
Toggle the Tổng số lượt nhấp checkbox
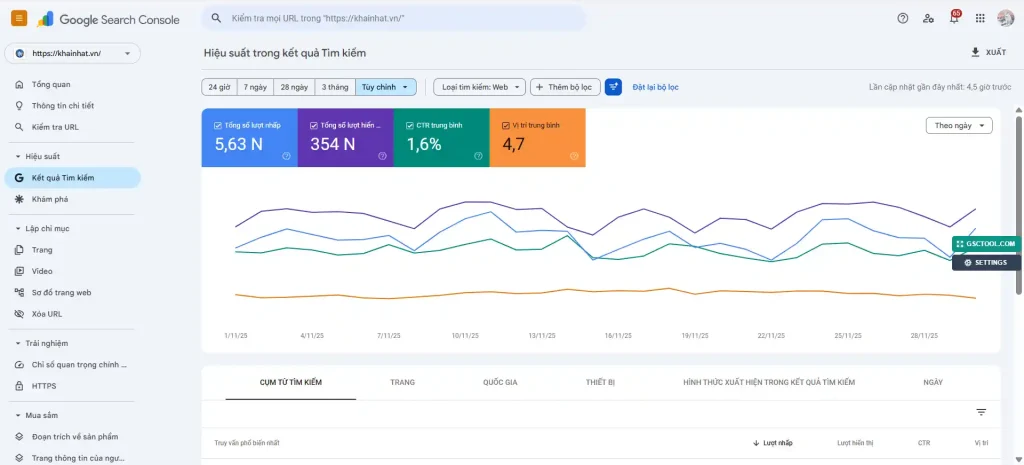[217, 125]
